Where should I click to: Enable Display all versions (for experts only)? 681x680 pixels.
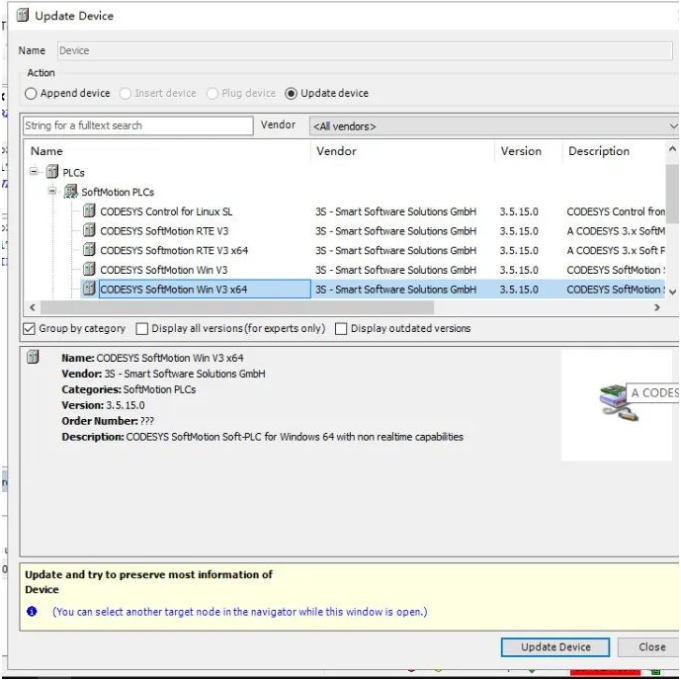coord(142,329)
